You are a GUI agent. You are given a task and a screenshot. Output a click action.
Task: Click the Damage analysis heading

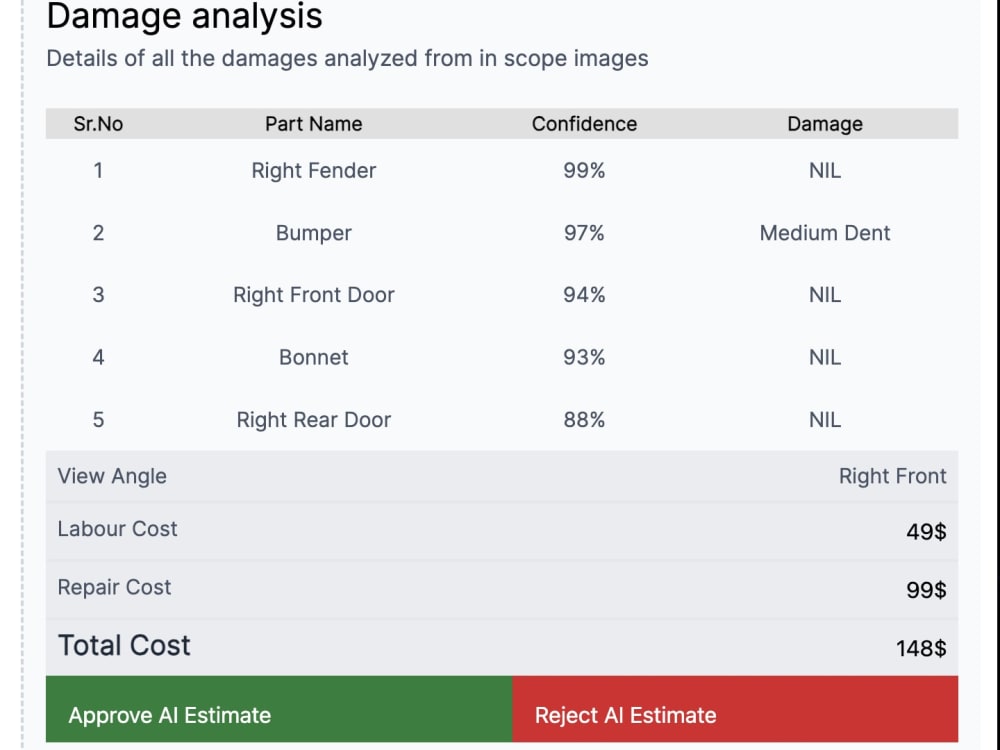pos(184,15)
